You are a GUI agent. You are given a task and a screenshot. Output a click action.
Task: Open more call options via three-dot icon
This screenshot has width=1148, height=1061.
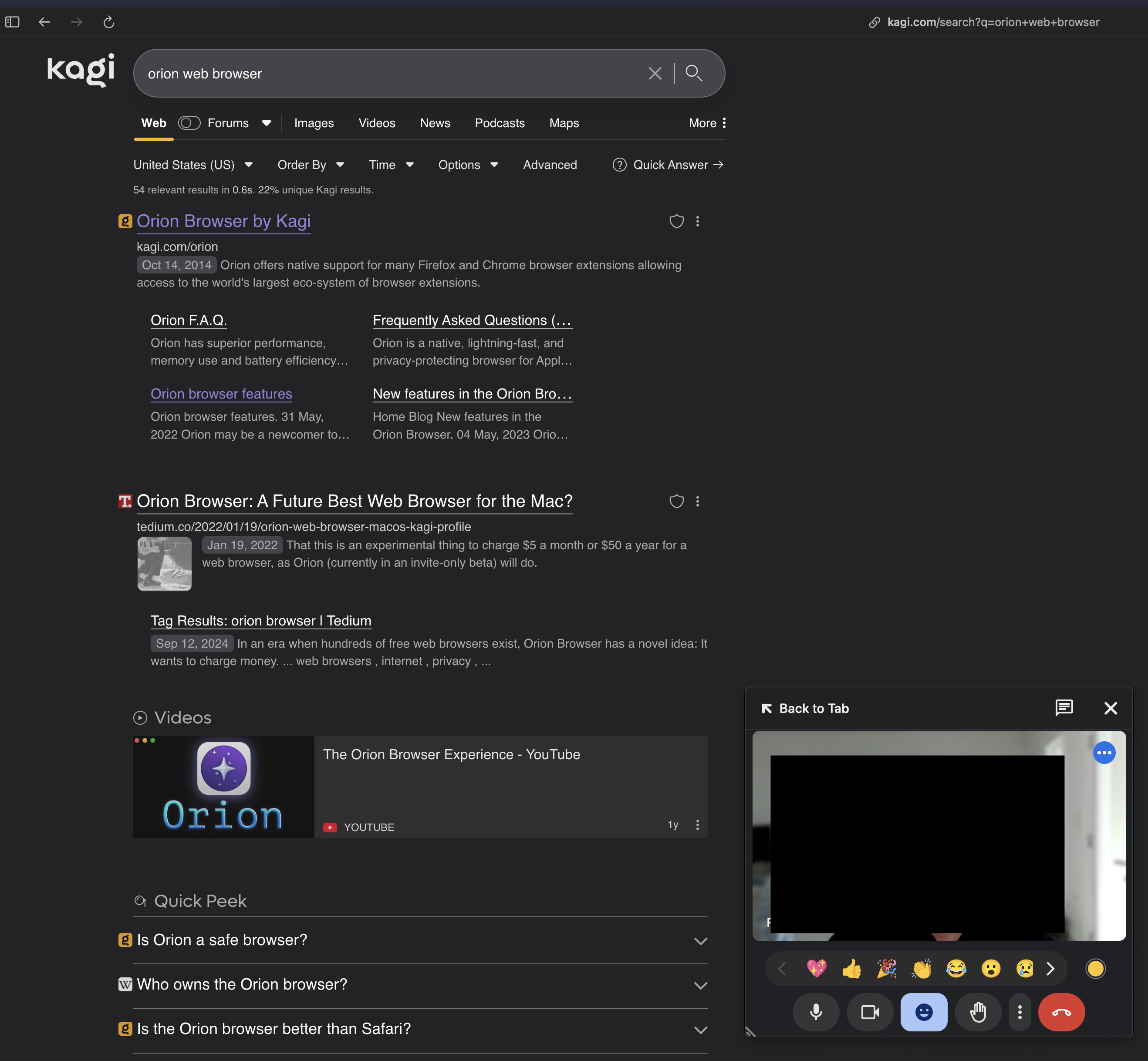(1020, 1012)
